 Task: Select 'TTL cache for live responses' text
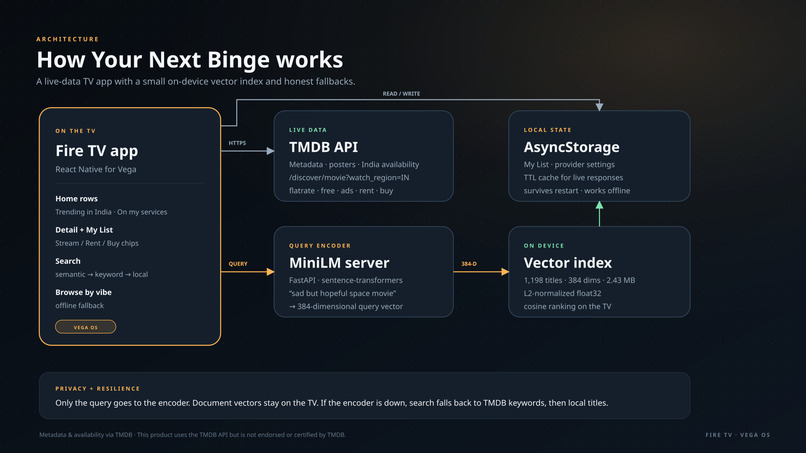(573, 177)
